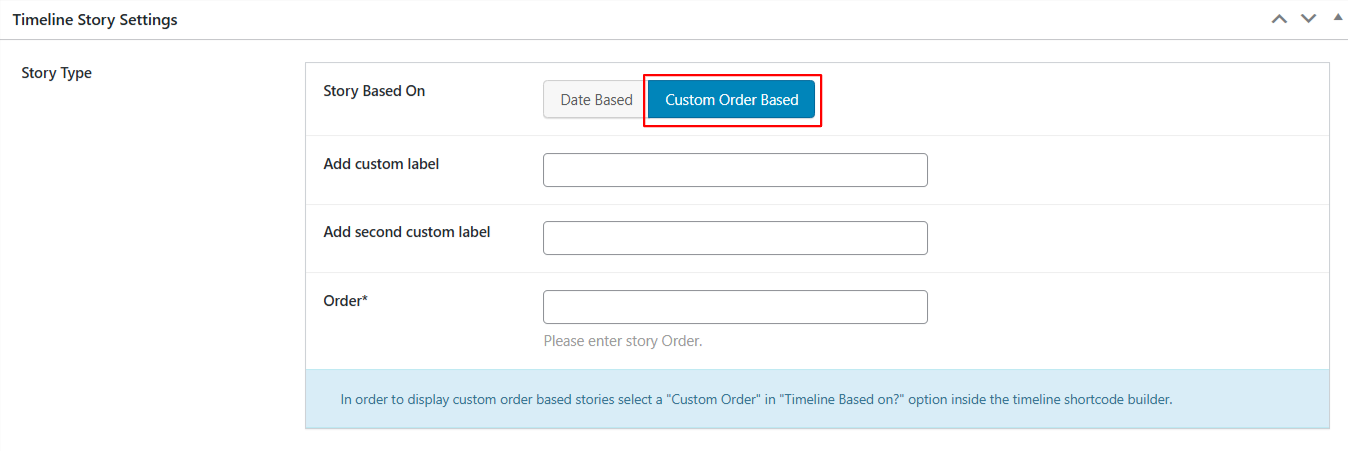1348x451 pixels.
Task: Click the Timeline Story Settings header title
Action: coord(95,20)
